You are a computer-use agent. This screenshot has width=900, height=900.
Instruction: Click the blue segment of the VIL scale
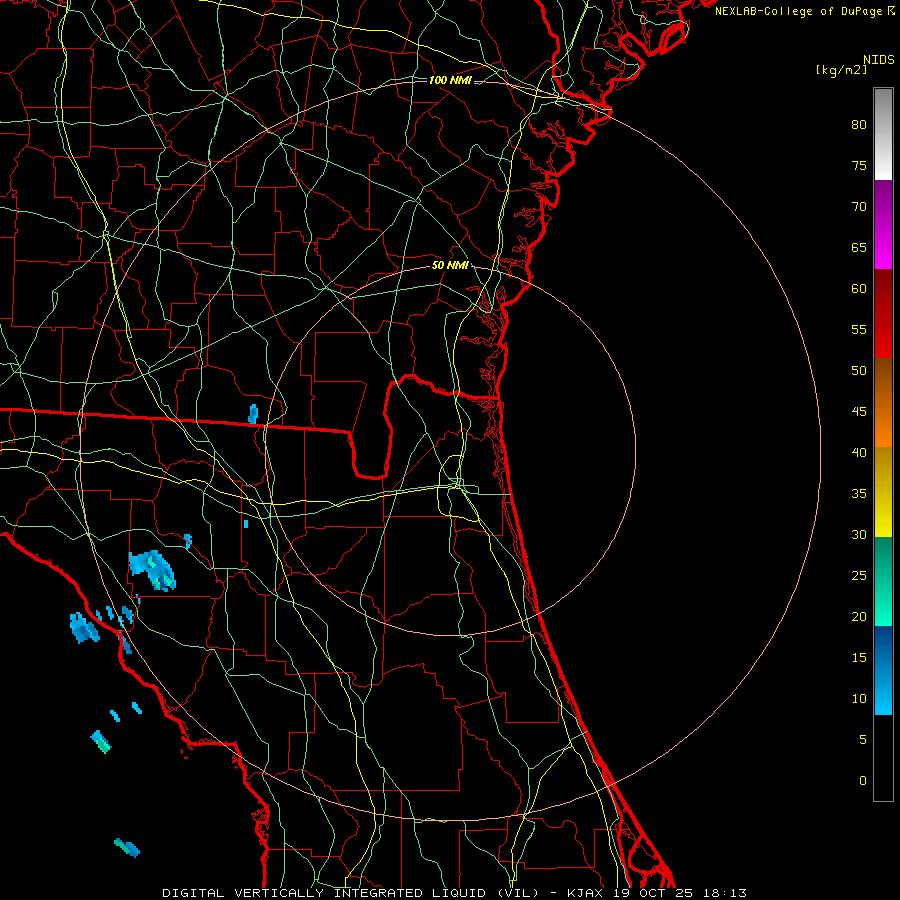pyautogui.click(x=883, y=670)
